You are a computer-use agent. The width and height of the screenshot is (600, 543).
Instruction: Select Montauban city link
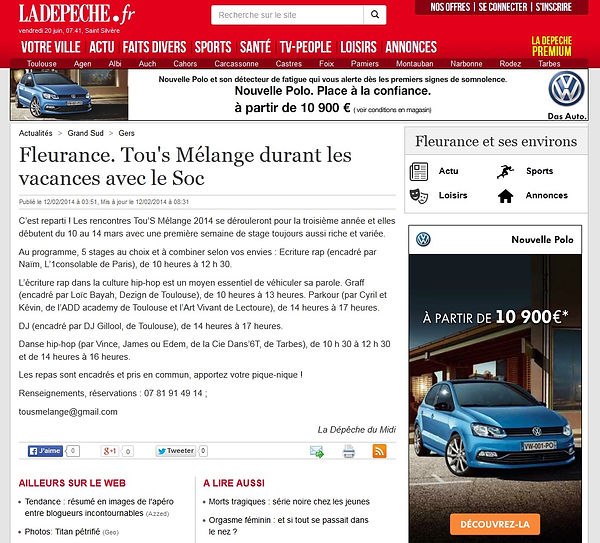click(414, 64)
